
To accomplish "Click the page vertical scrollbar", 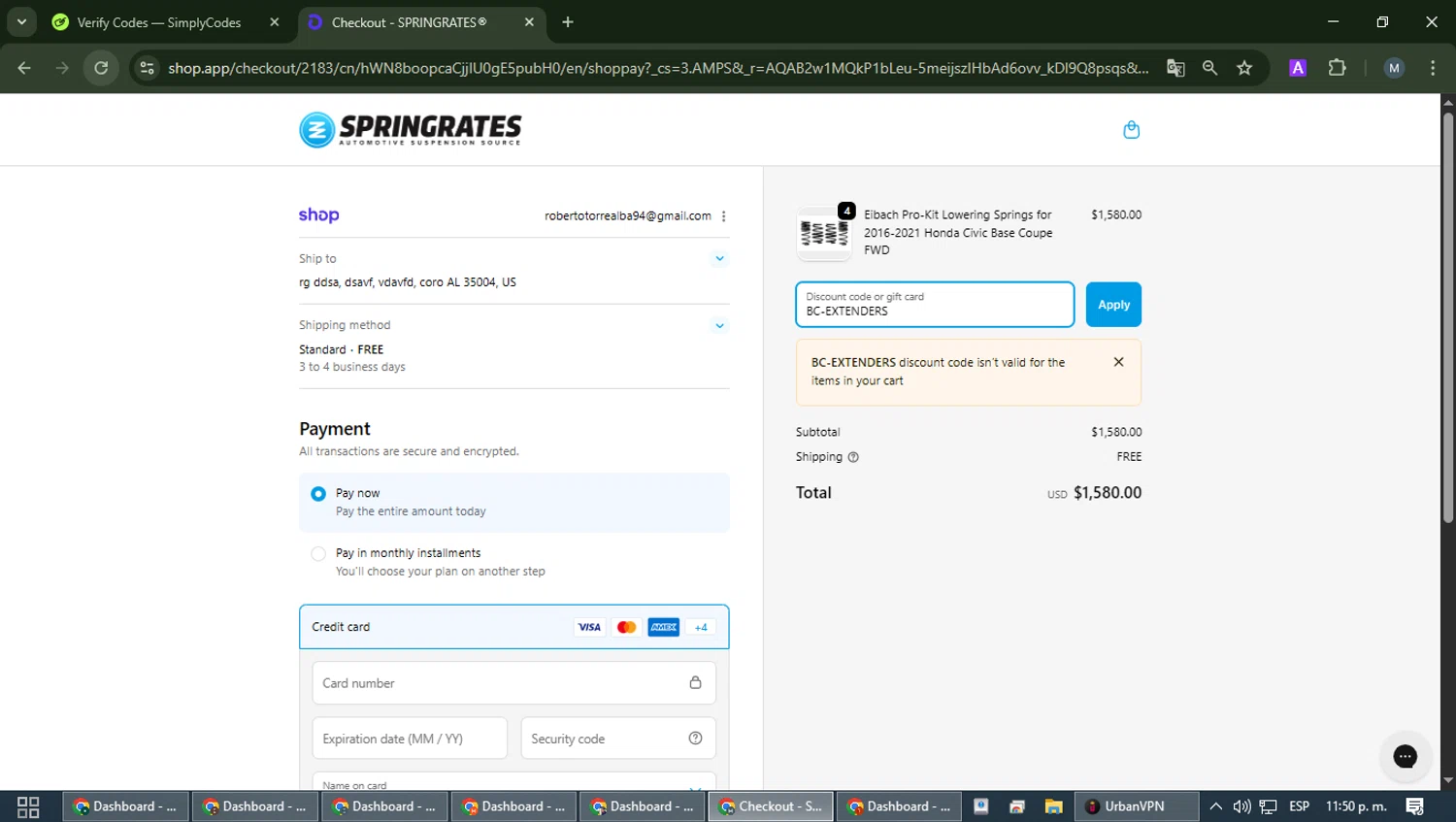I will (x=1447, y=320).
